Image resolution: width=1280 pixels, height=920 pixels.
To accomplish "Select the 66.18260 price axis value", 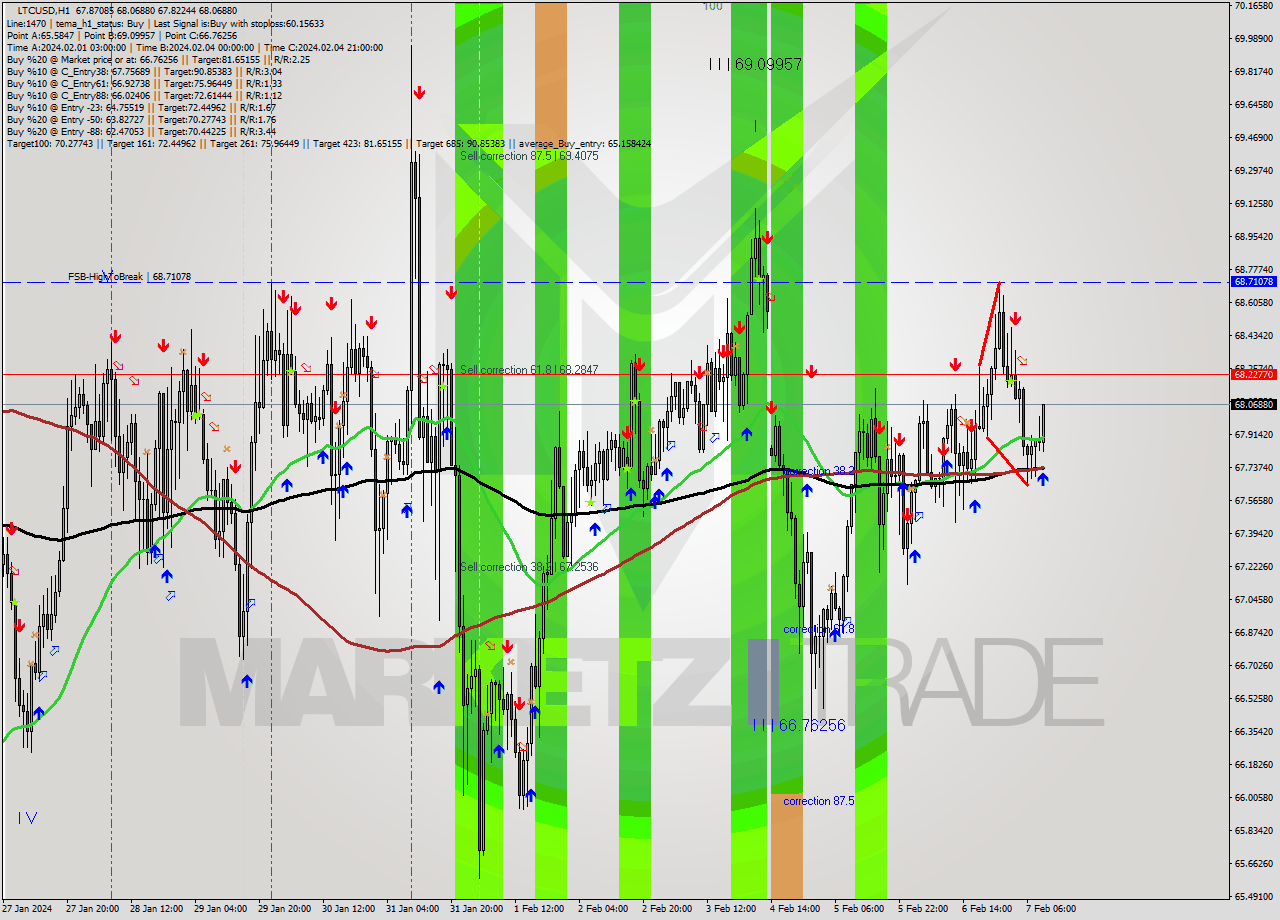I will [1254, 765].
